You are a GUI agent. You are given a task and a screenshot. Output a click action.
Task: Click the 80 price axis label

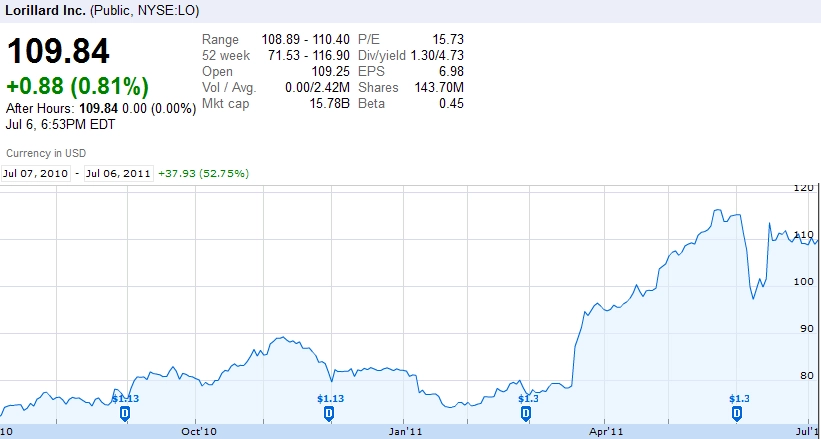click(806, 376)
